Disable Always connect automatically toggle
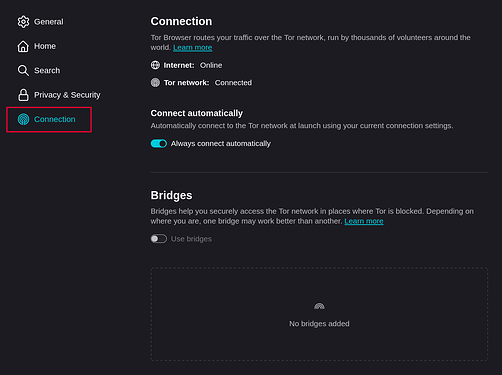Image resolution: width=502 pixels, height=375 pixels. (x=159, y=144)
